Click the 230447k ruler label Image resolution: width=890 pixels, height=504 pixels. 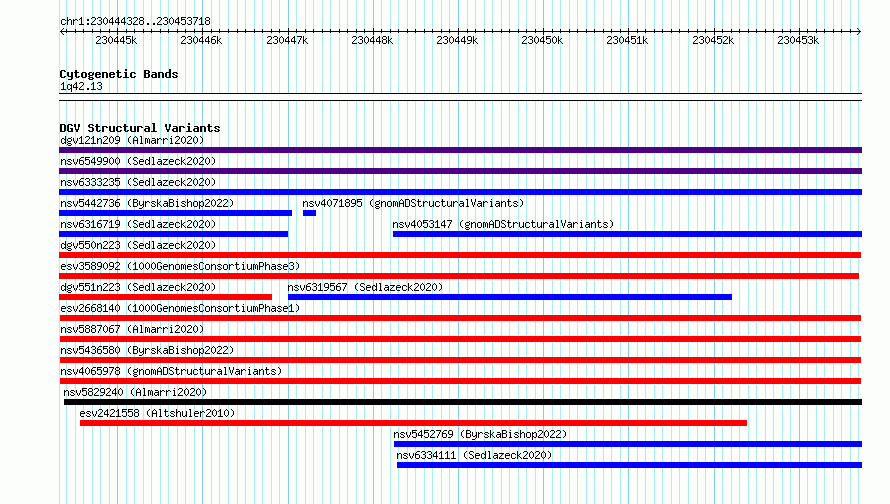287,40
